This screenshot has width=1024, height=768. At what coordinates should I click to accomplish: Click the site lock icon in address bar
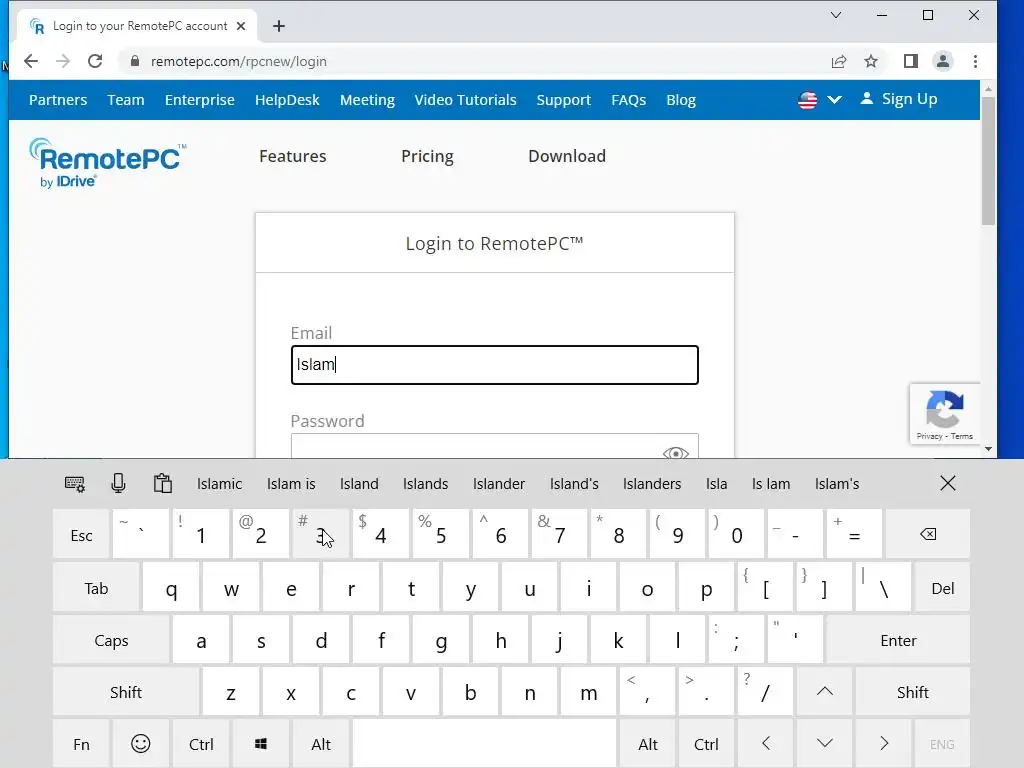pyautogui.click(x=135, y=61)
